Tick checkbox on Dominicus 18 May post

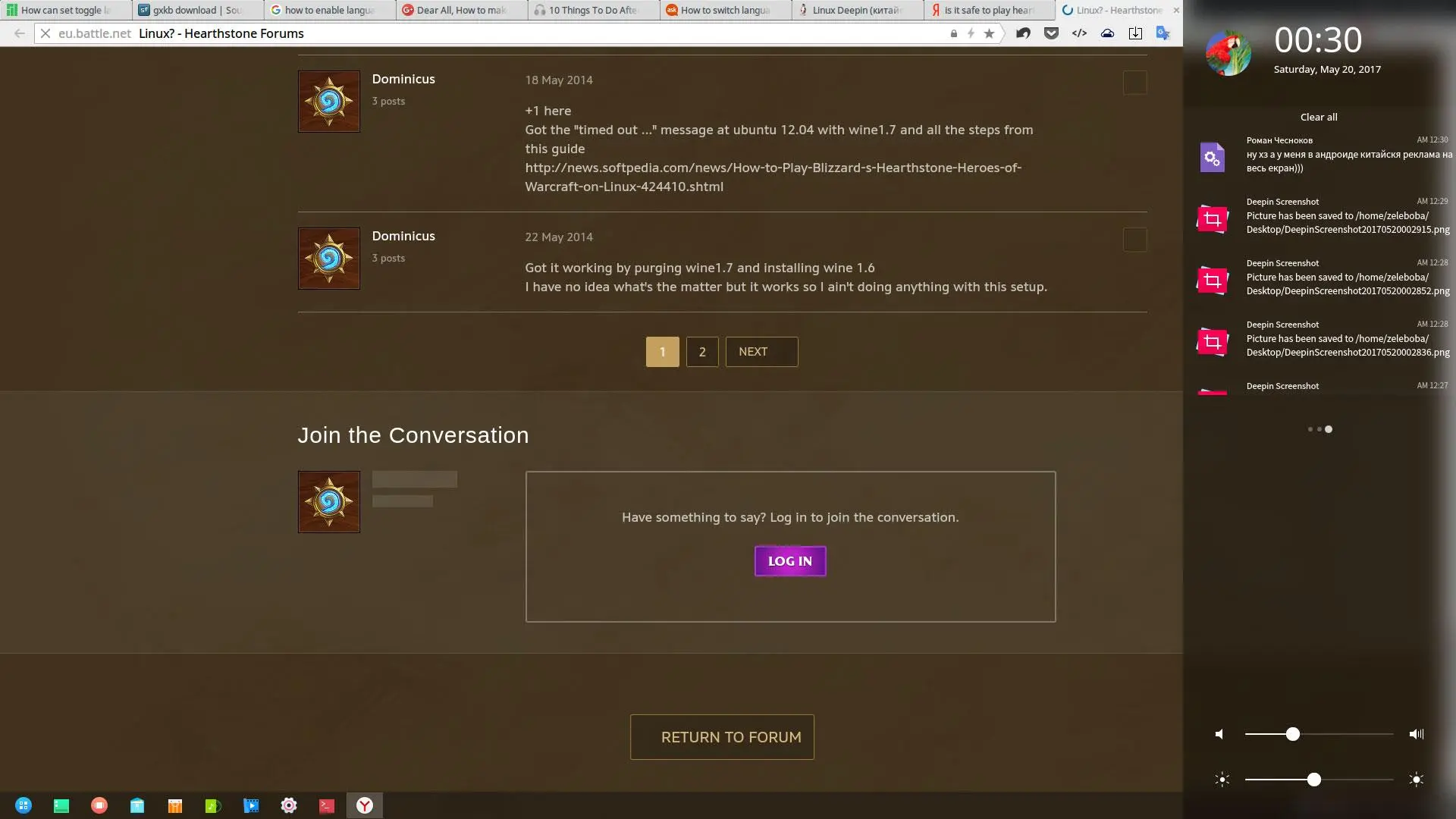(1134, 83)
